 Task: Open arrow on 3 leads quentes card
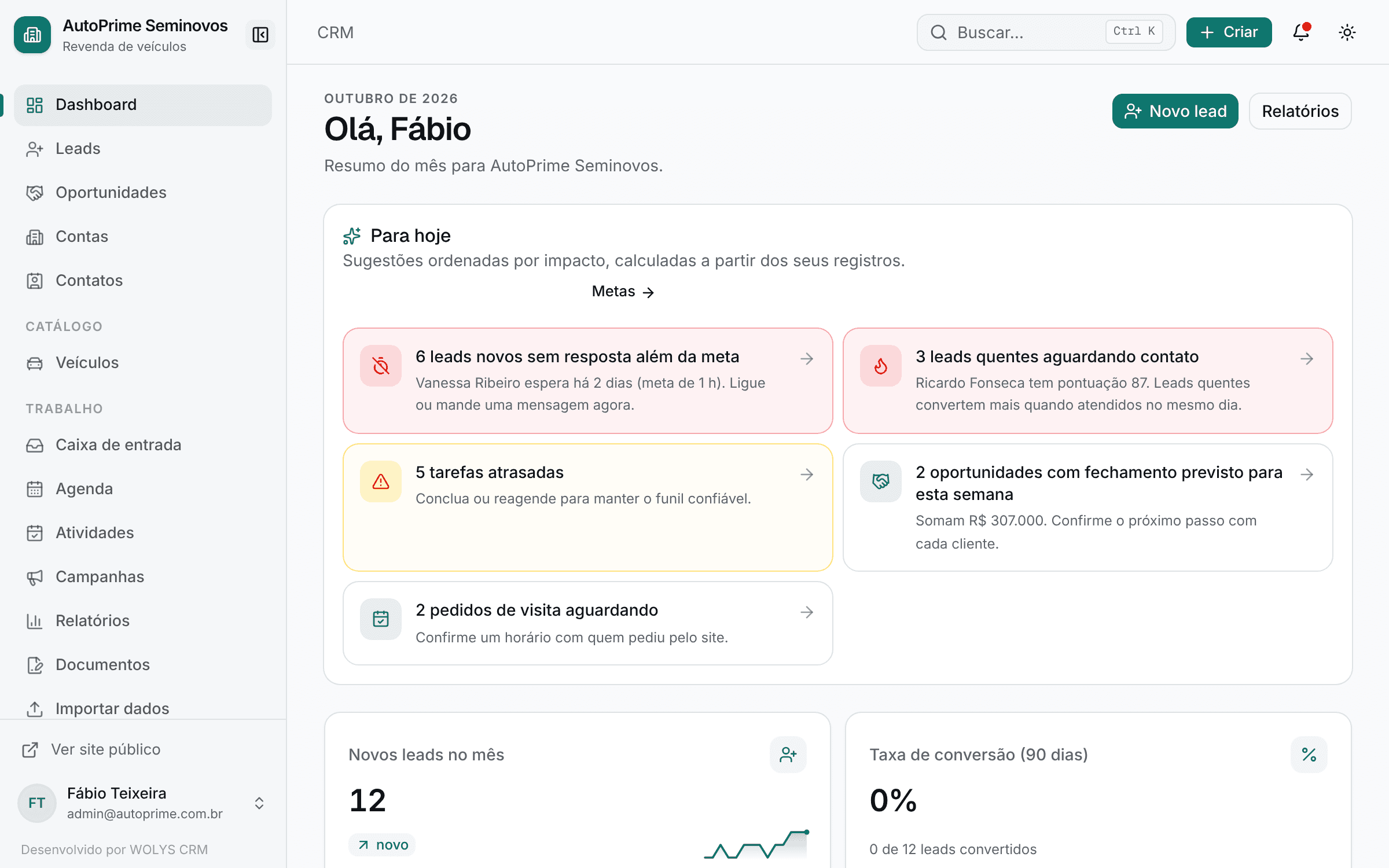tap(1307, 359)
